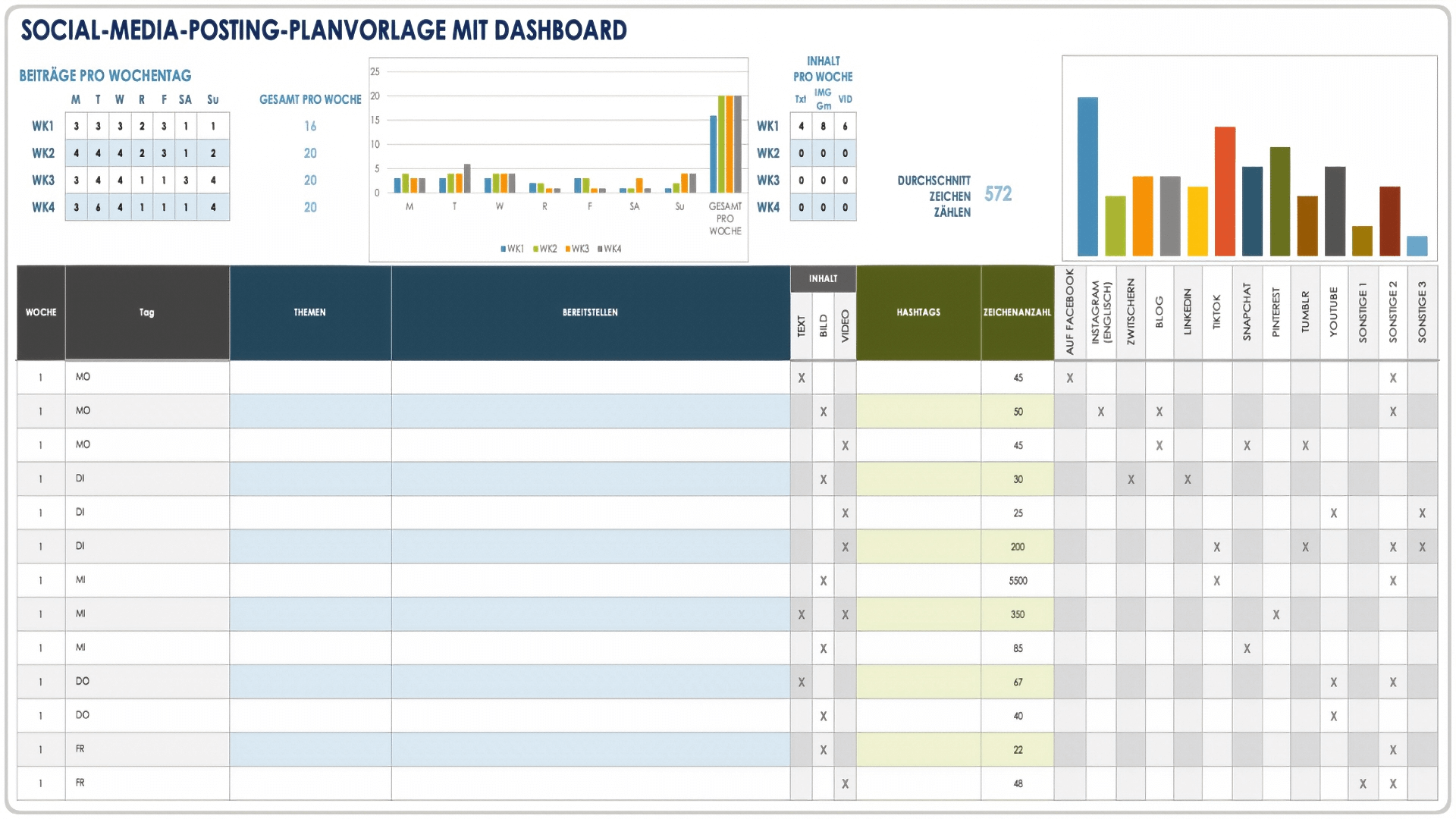Screen dimensions: 1456x819
Task: Select the VIDEO sub-column header
Action: coord(845,326)
